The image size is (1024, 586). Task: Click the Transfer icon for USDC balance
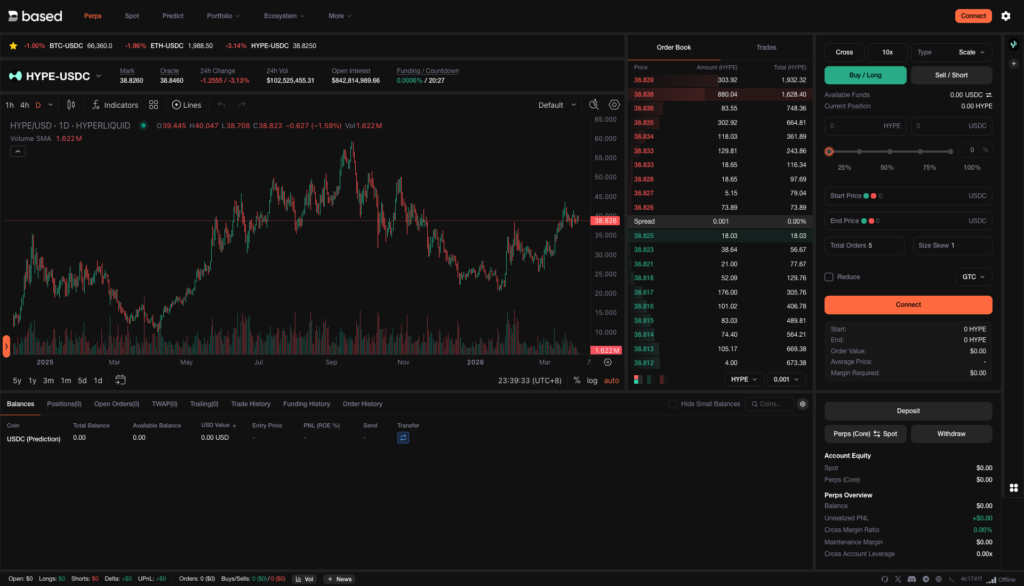(x=403, y=438)
